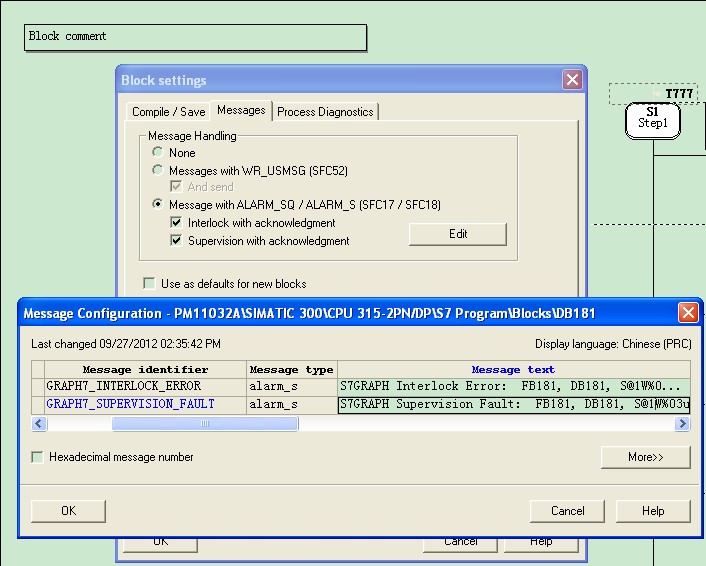This screenshot has height=566, width=706.
Task: Switch to the Messages tab
Action: click(x=241, y=110)
